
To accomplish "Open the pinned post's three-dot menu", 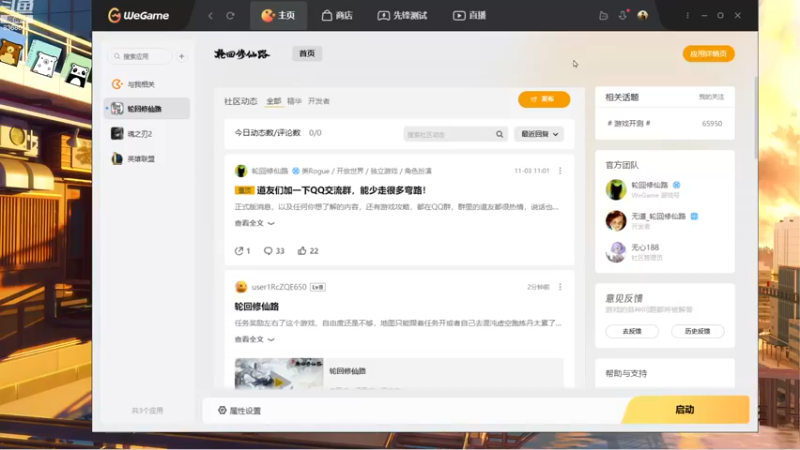I will (560, 171).
